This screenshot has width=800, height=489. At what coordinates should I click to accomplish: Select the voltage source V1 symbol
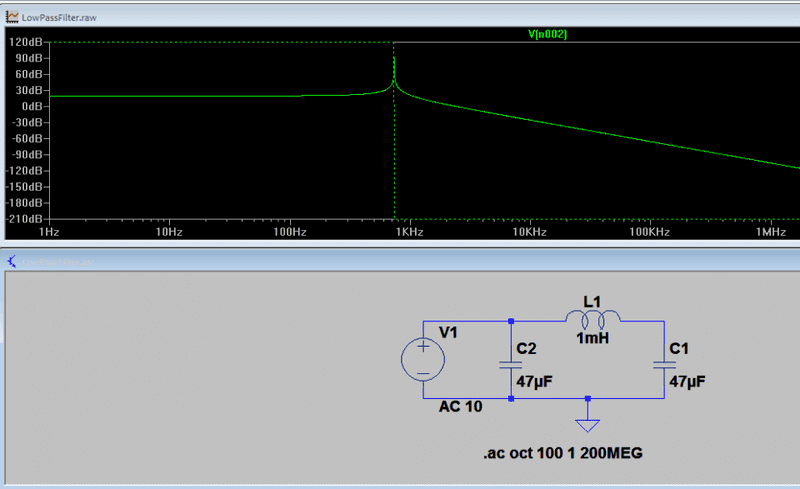point(424,359)
